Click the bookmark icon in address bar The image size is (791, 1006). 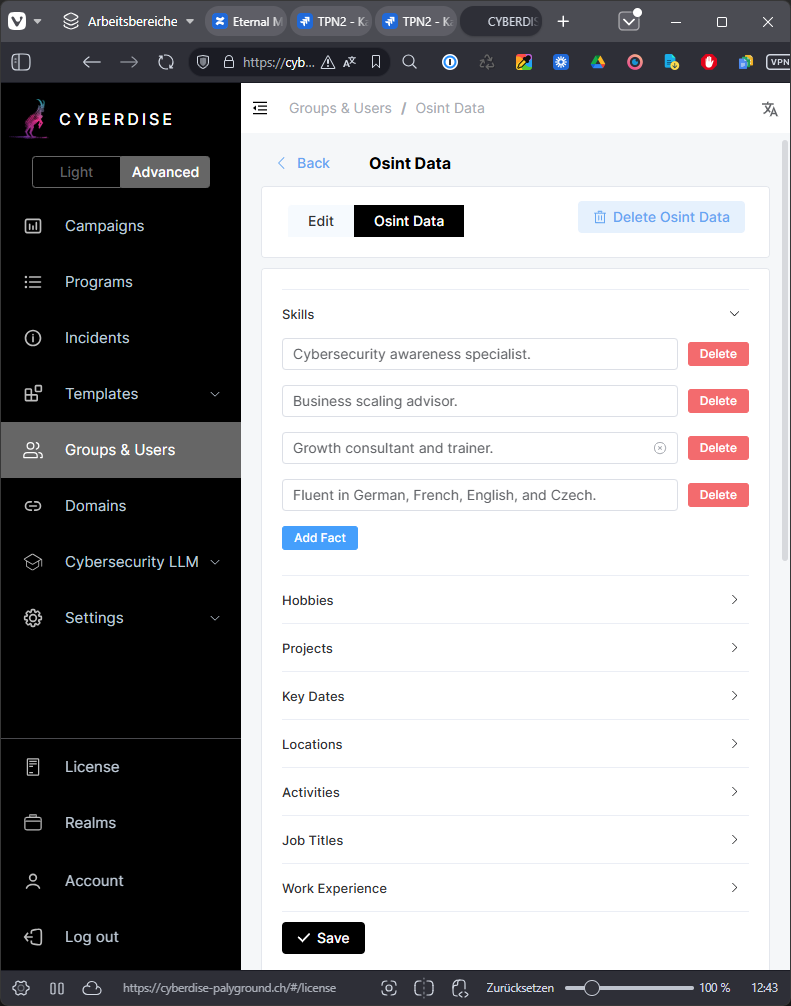[x=376, y=62]
